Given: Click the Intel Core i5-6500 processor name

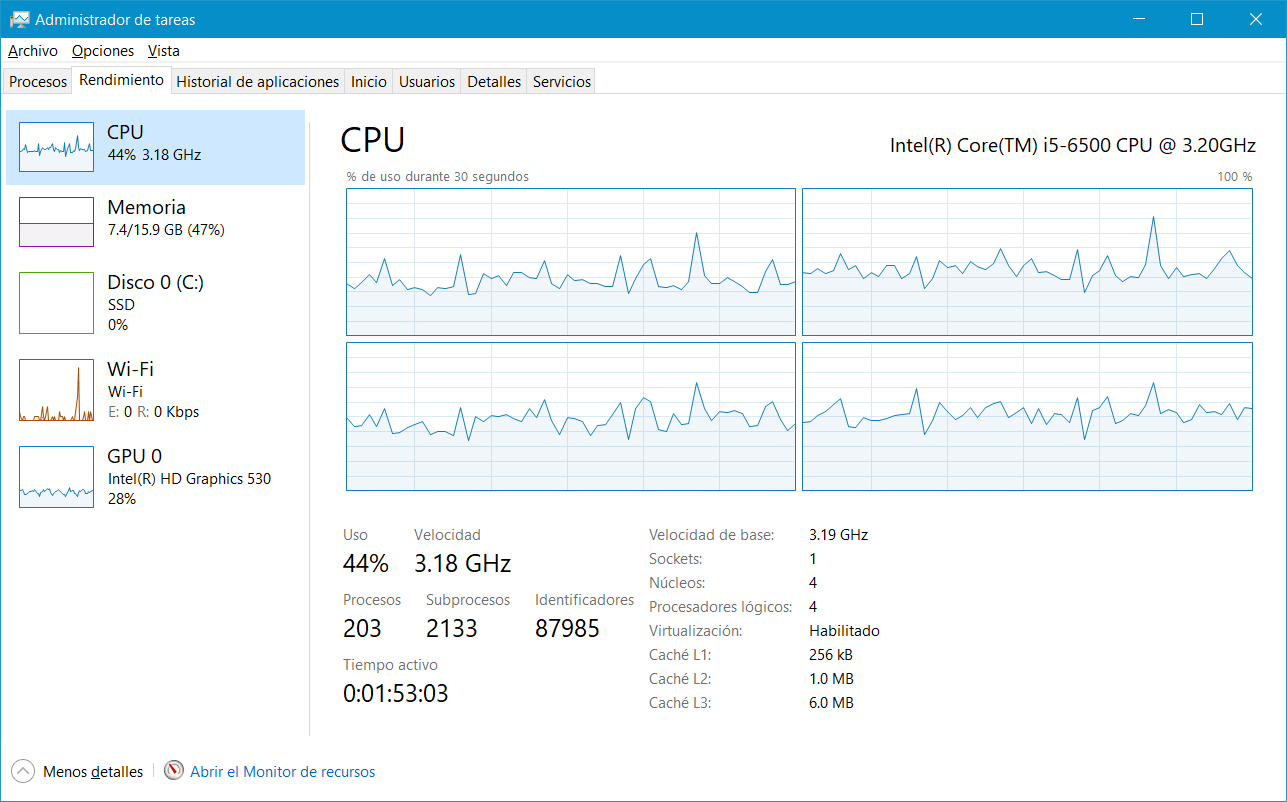Looking at the screenshot, I should pyautogui.click(x=1073, y=145).
